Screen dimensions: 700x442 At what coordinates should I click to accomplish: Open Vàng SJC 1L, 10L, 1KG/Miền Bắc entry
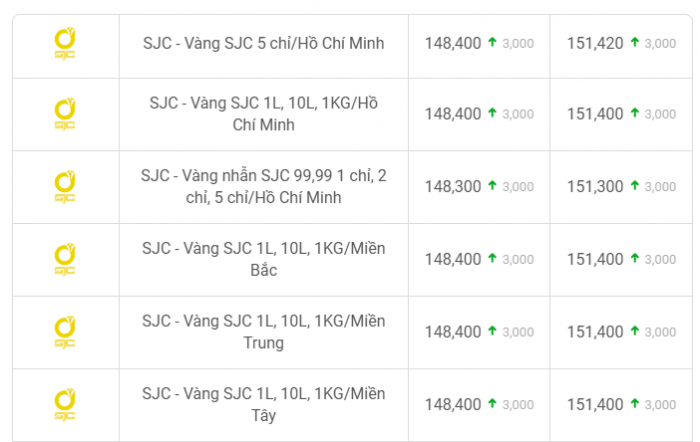(x=263, y=259)
